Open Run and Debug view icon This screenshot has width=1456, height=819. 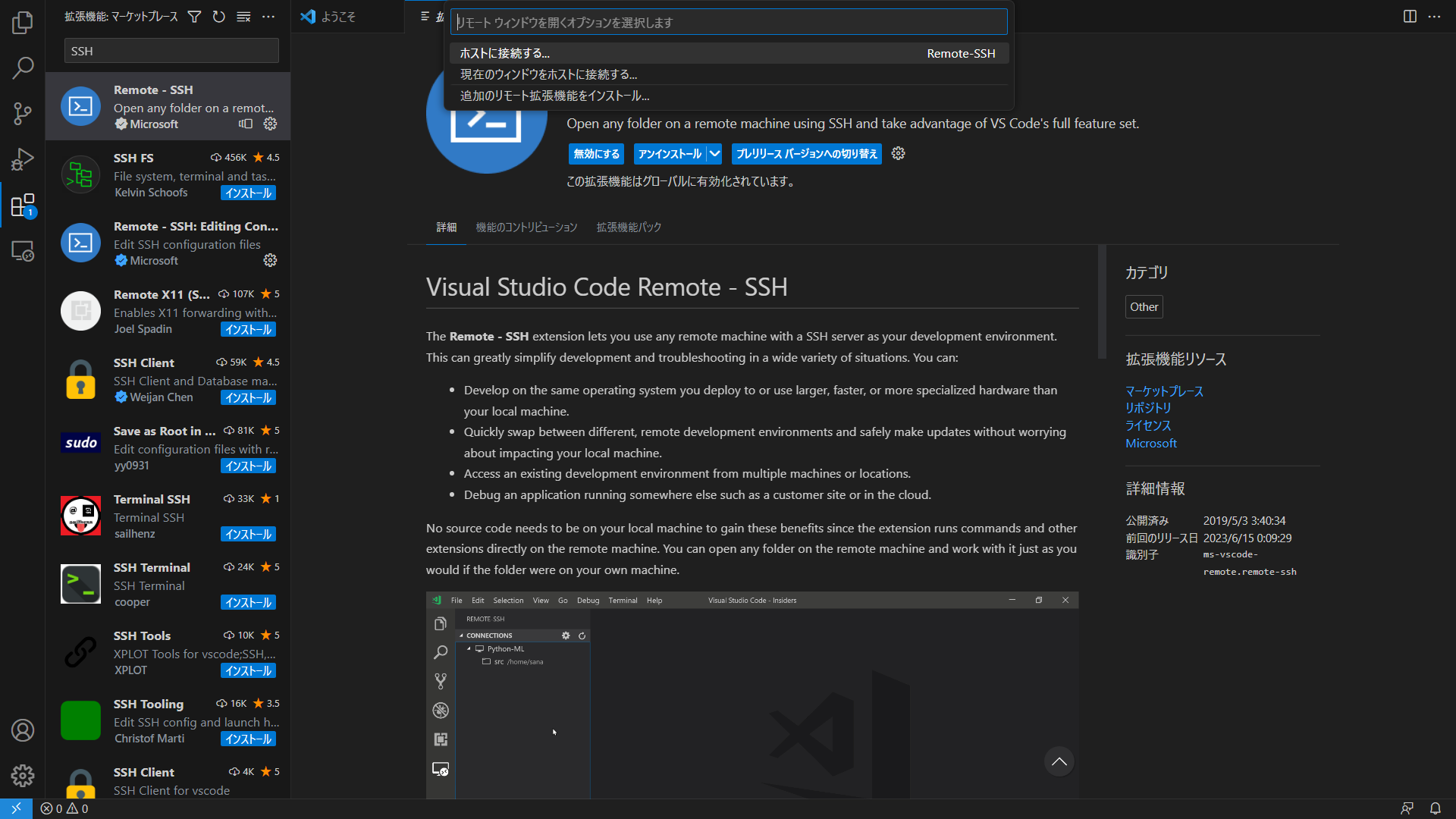[23, 159]
